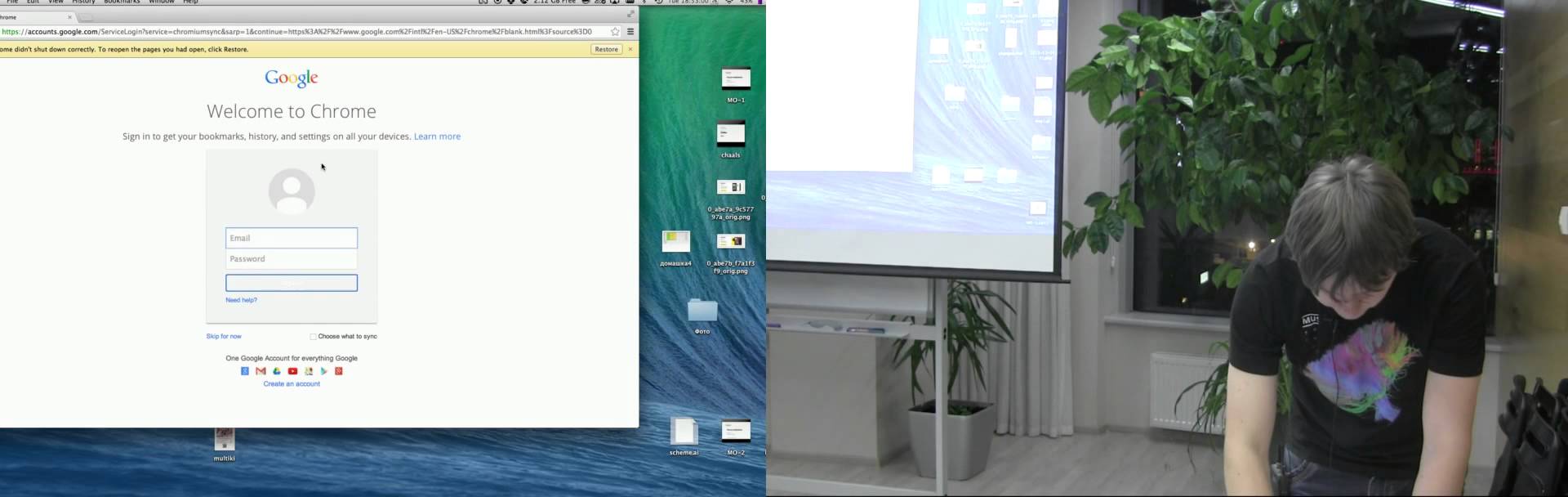This screenshot has width=1568, height=497.
Task: Click the Restore button in the infobar
Action: coord(606,49)
